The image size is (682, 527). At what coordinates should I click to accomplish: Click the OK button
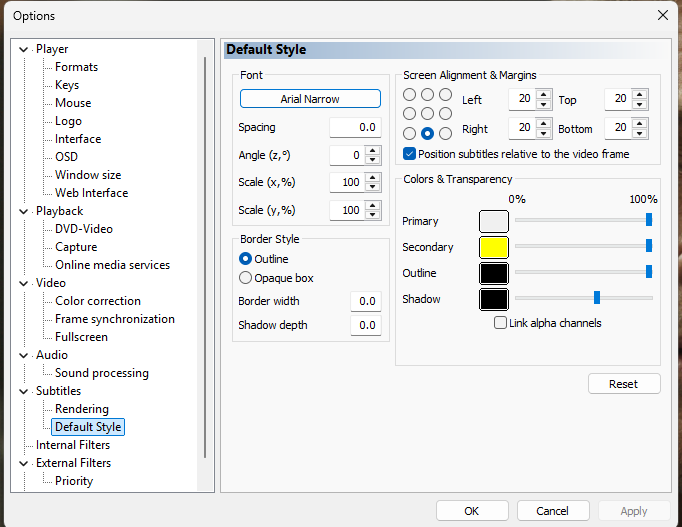tap(472, 511)
